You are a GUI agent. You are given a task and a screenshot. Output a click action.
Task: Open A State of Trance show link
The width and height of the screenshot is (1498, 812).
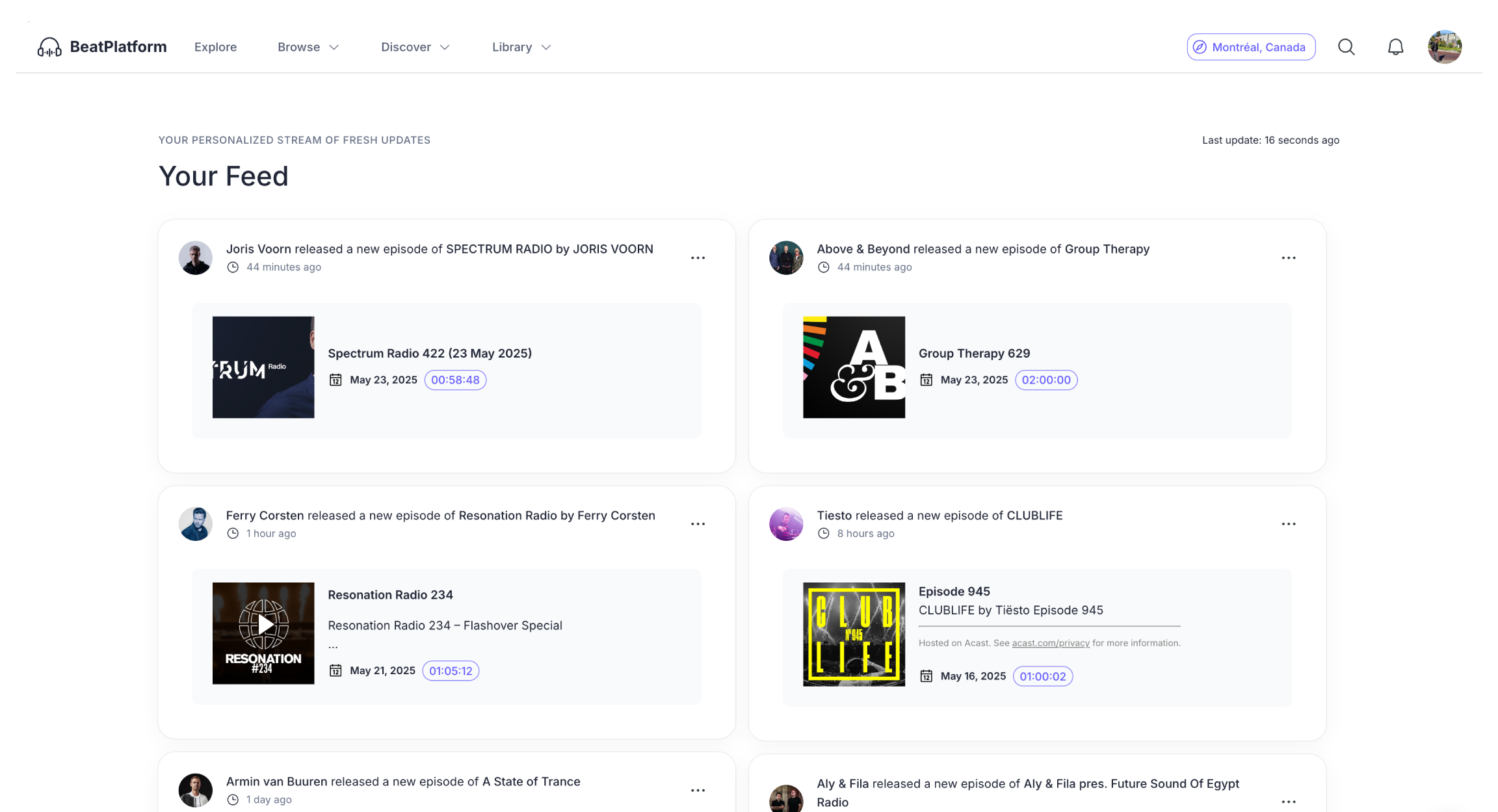point(531,781)
